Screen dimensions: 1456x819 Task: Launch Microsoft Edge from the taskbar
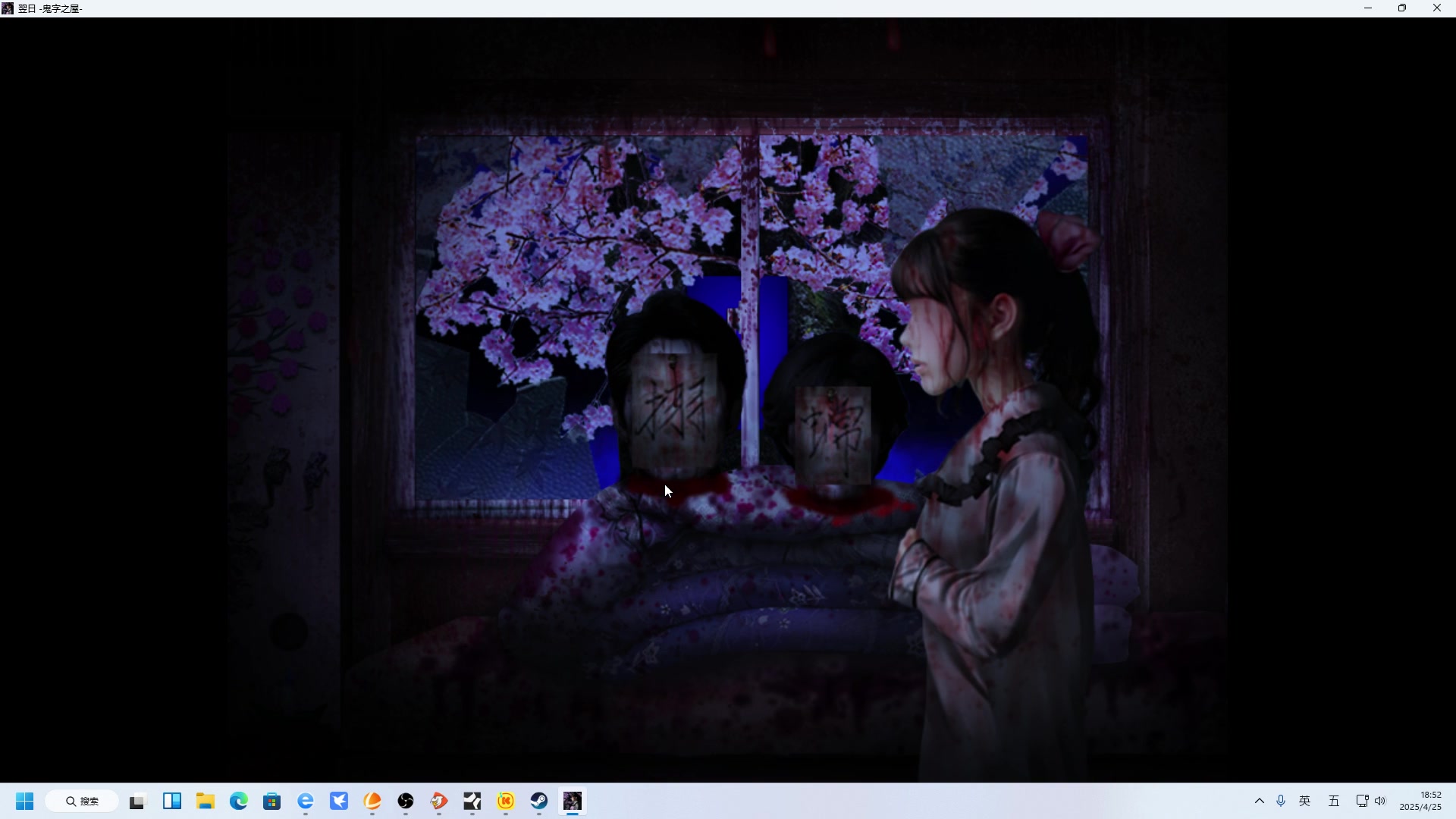tap(239, 802)
